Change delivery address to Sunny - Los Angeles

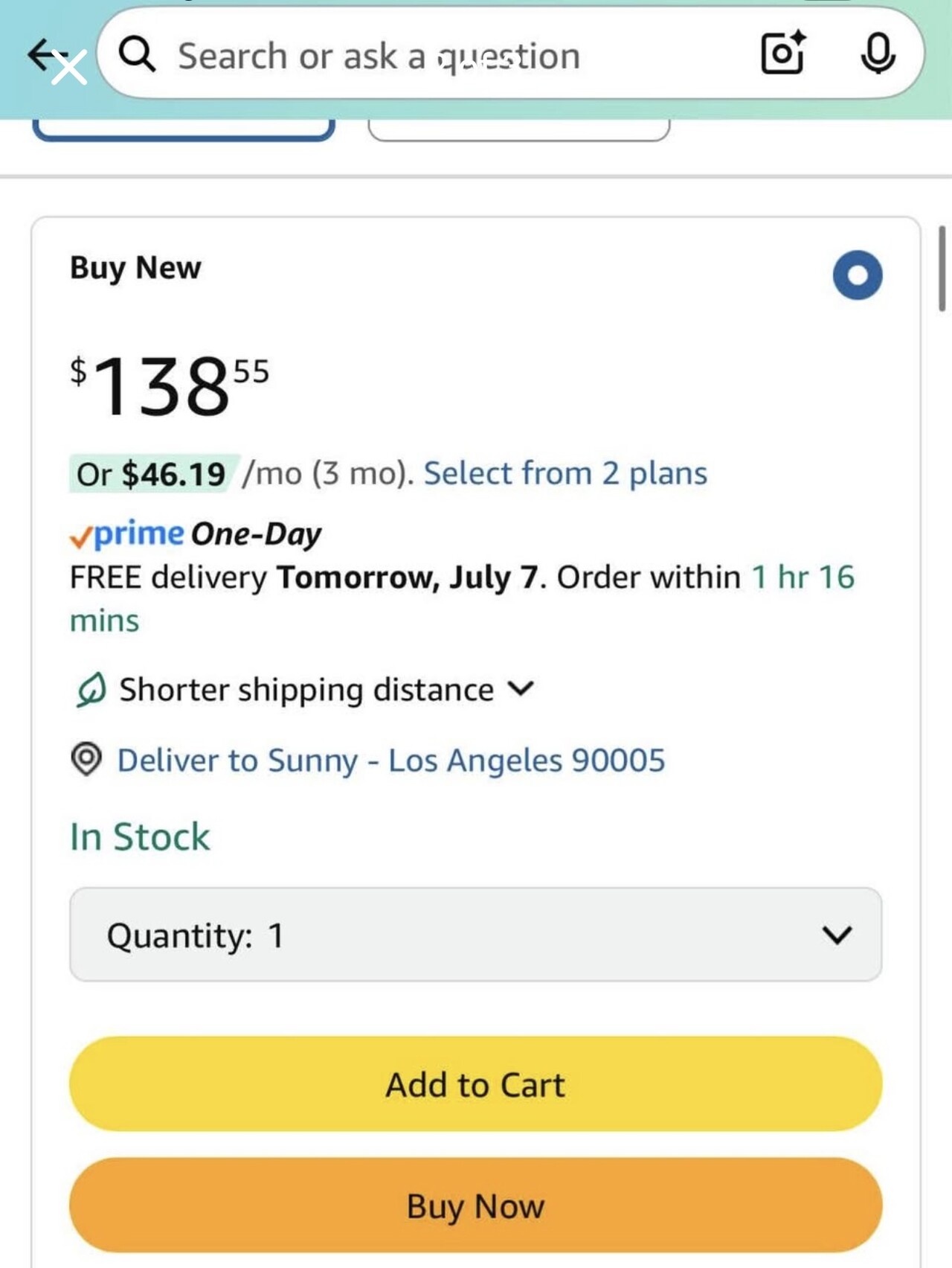(x=391, y=761)
